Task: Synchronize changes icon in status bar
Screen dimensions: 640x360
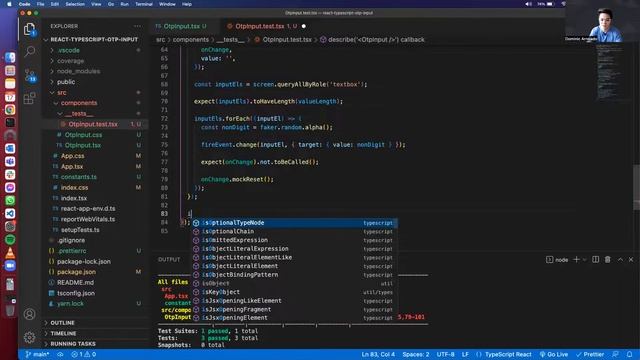Action: coord(60,354)
